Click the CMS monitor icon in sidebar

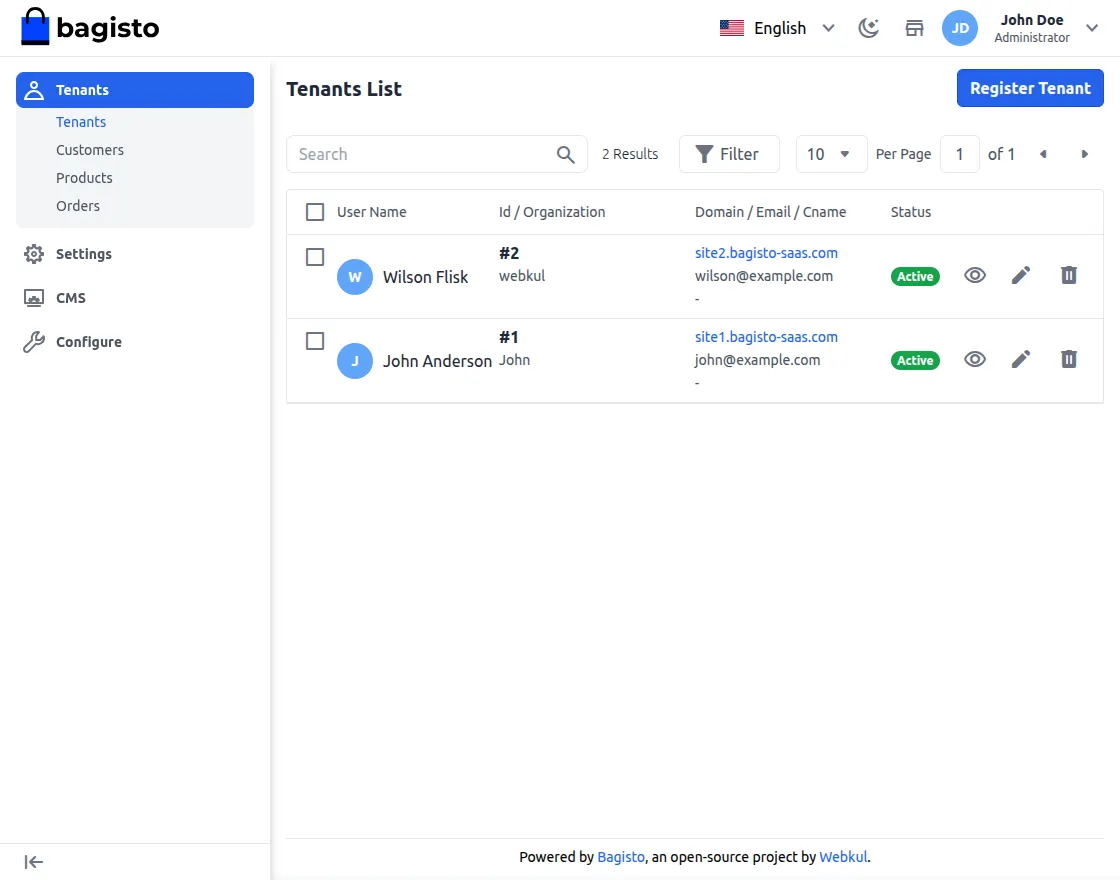tap(34, 298)
